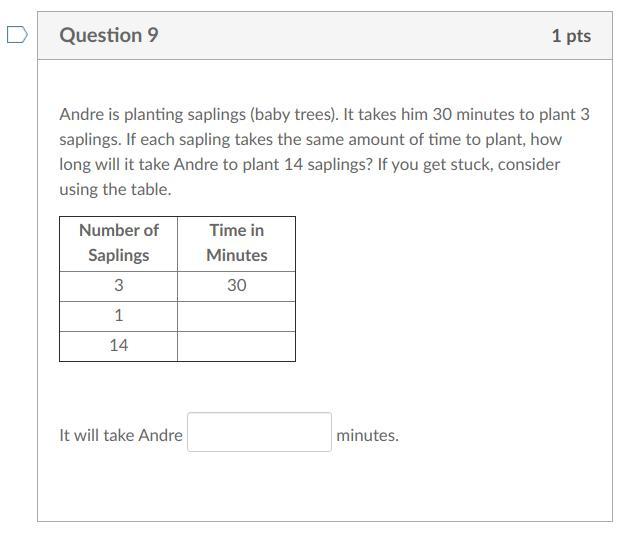Viewport: 636px width, 538px height.
Task: Select the Time in Minutes header cell
Action: click(236, 243)
